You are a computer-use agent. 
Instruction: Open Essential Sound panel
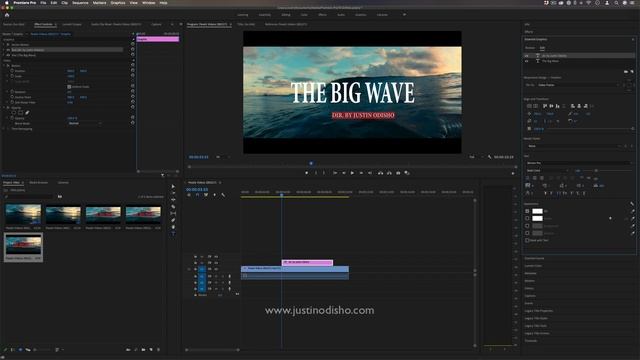pos(534,258)
